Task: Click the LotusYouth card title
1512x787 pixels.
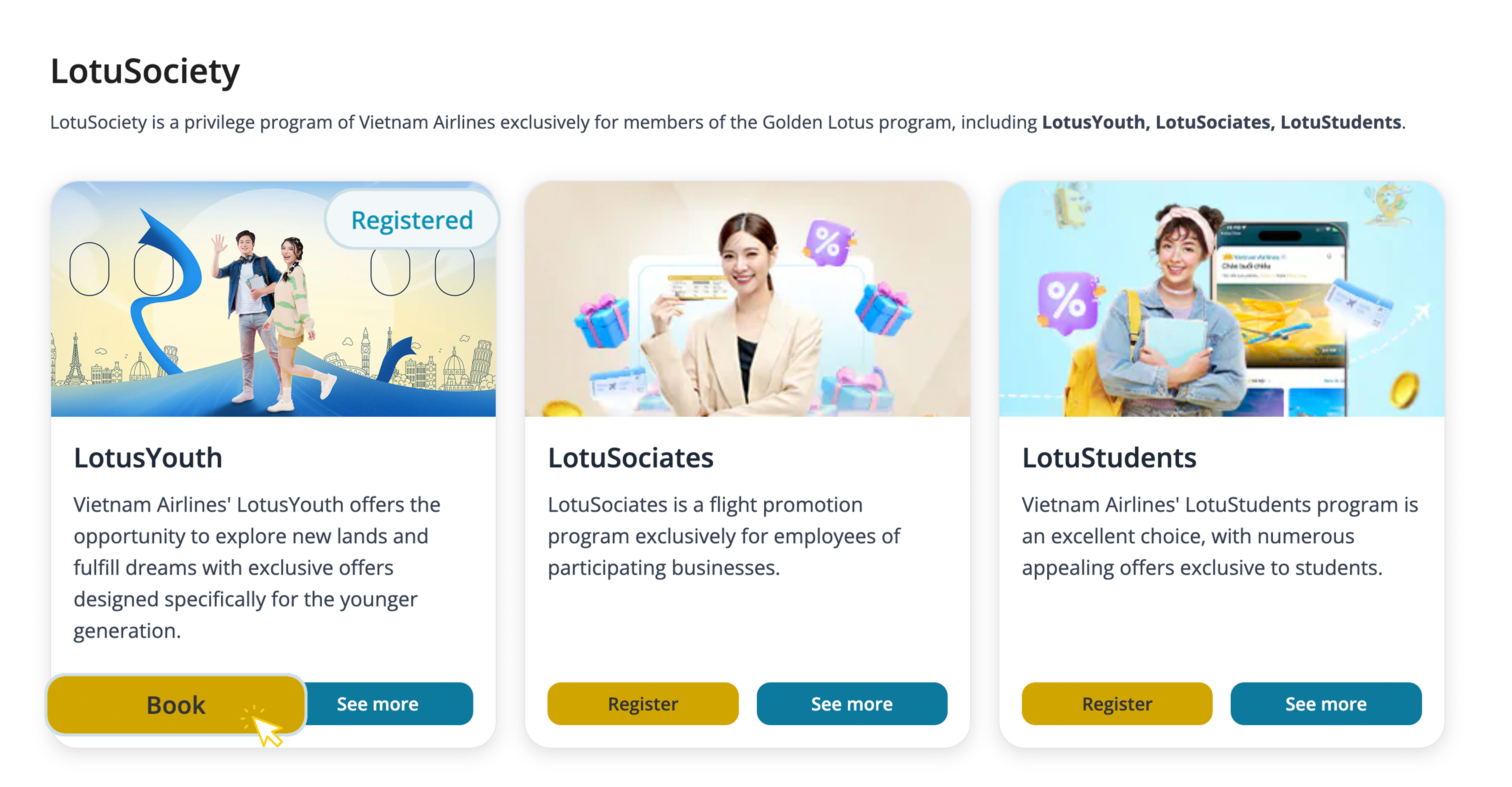Action: (x=148, y=458)
